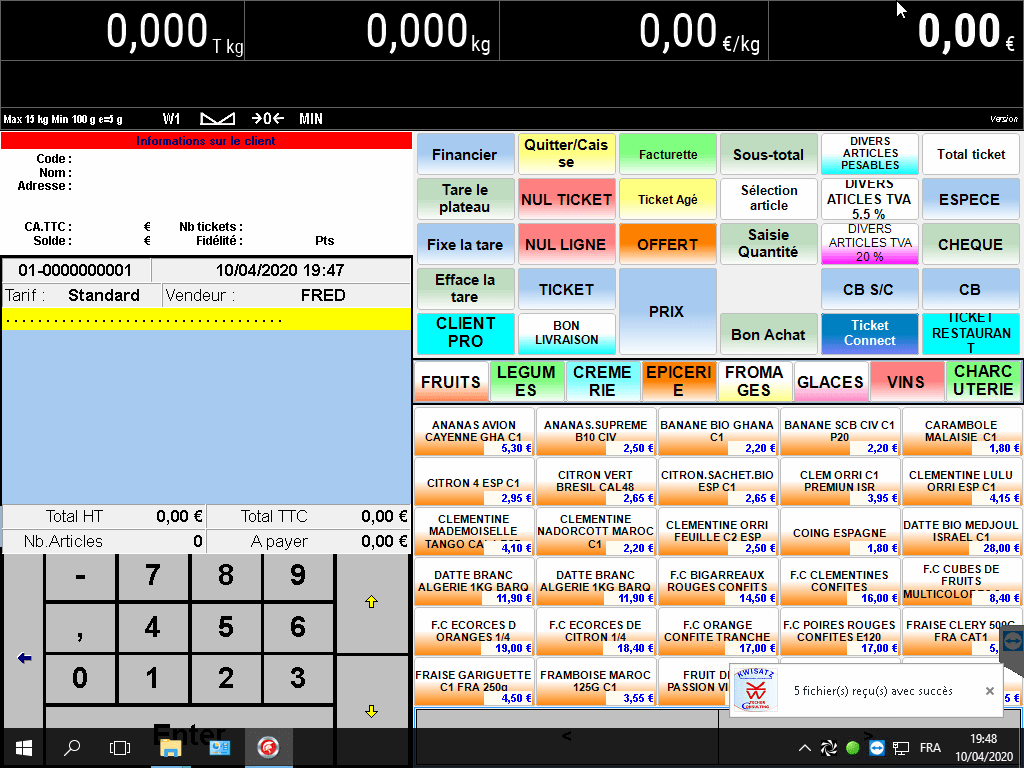Screen dimensions: 1024x768
Task: Click Quitter/Caisse button
Action: pos(566,155)
